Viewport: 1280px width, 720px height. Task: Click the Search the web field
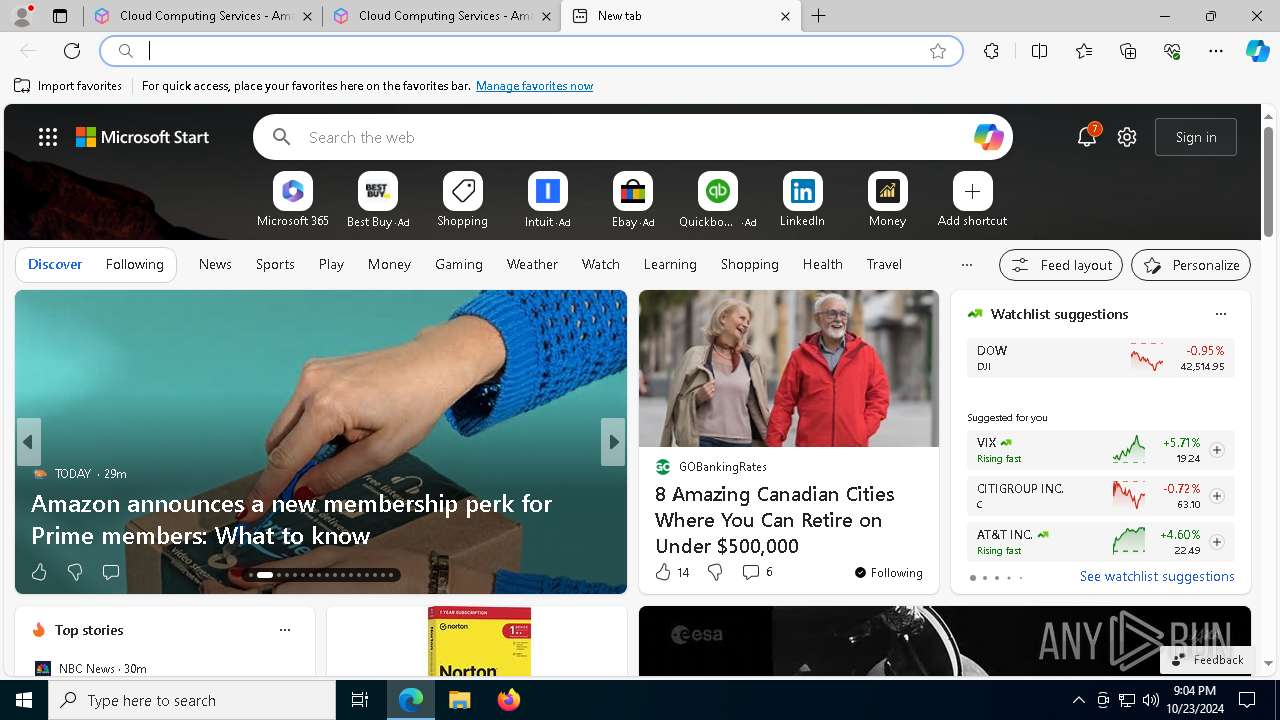tap(632, 137)
